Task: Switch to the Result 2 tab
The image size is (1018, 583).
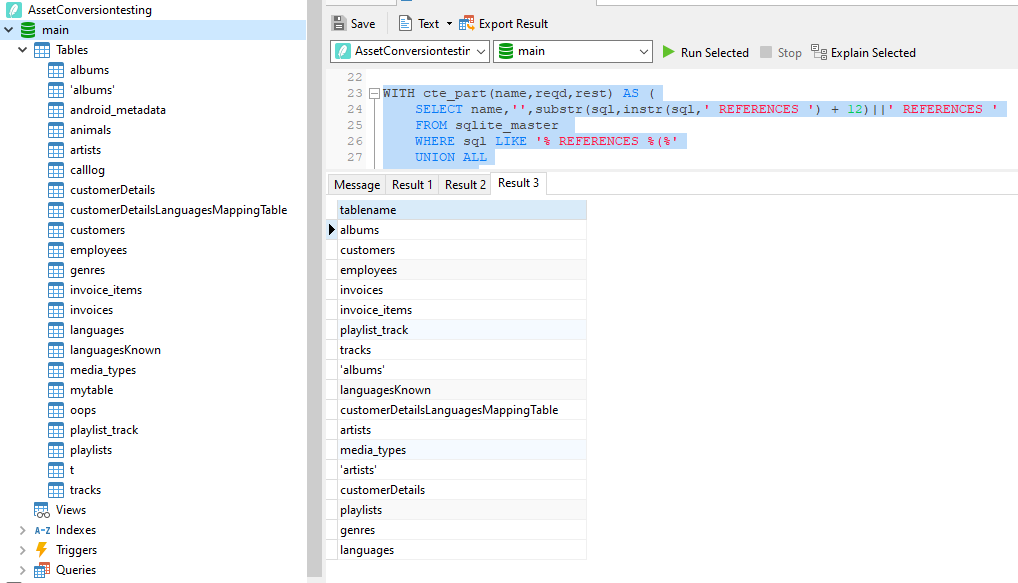Action: tap(465, 185)
